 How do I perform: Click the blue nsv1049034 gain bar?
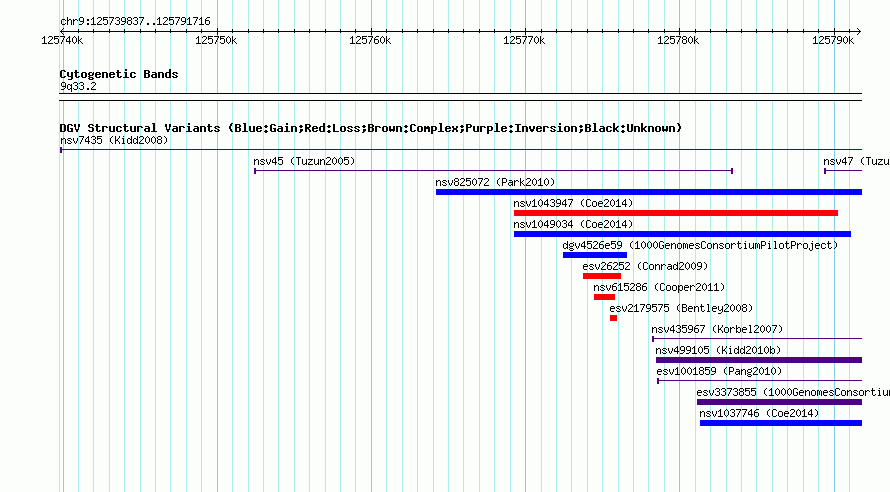click(682, 234)
